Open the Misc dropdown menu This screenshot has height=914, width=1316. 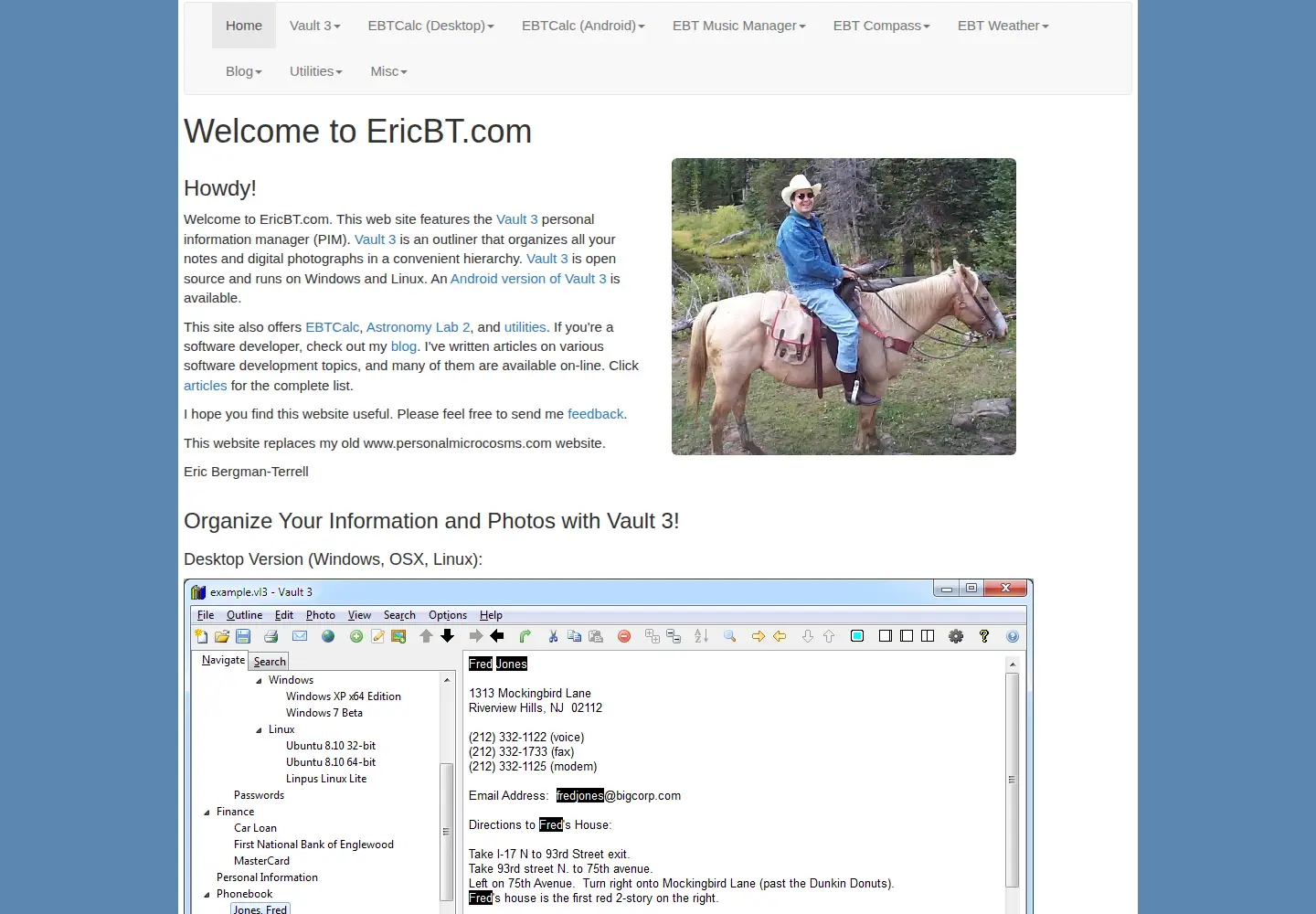click(x=388, y=71)
